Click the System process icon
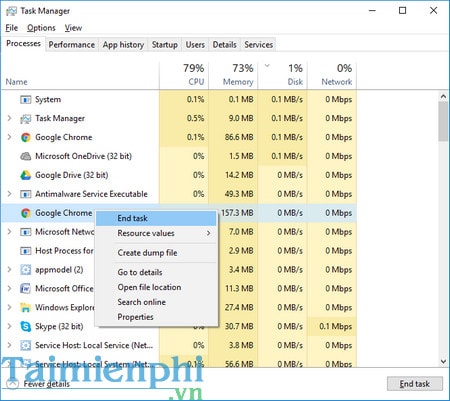The height and width of the screenshot is (401, 450). pos(26,100)
